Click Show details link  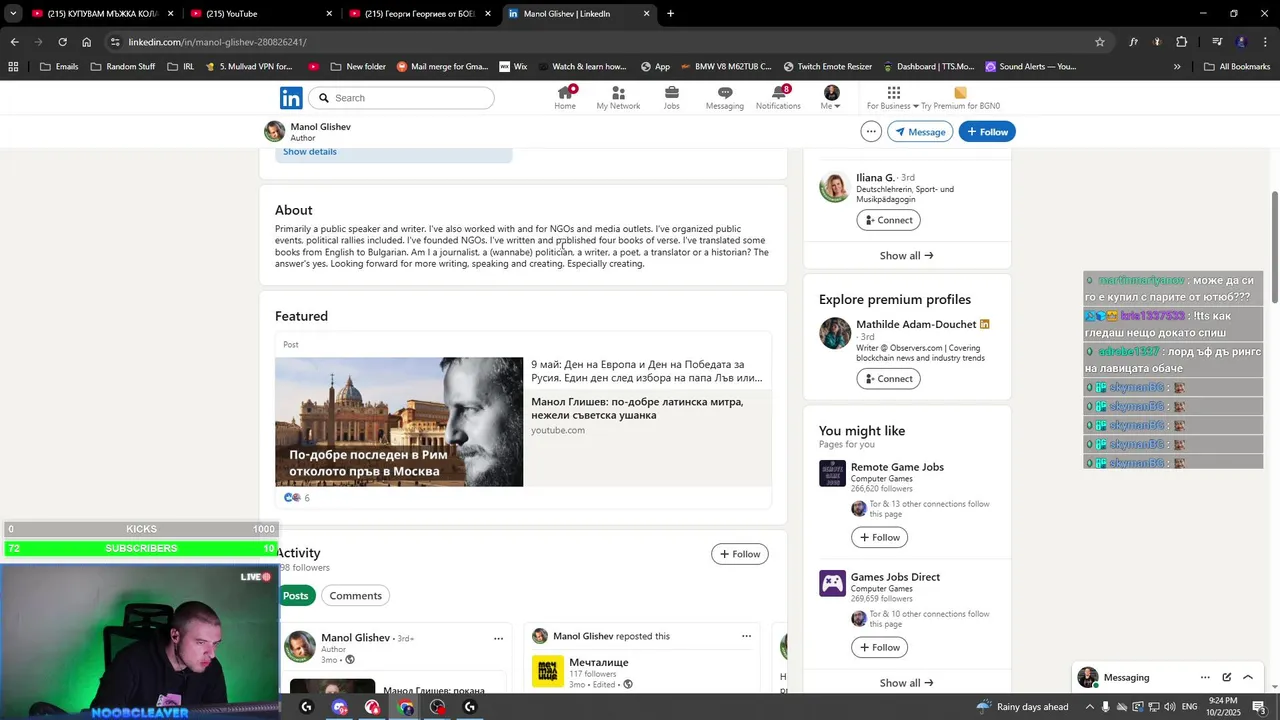pos(310,152)
